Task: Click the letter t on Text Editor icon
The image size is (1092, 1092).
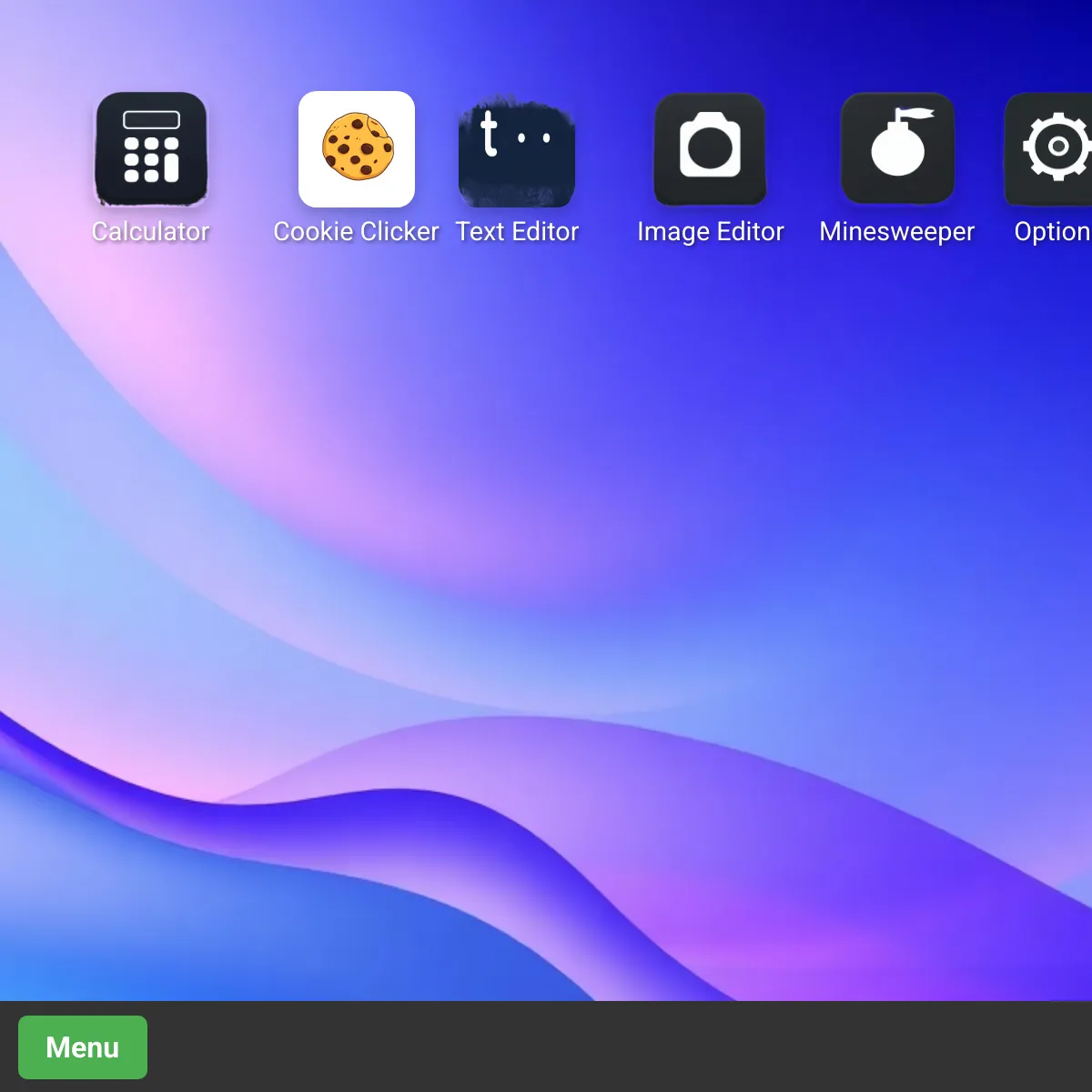Action: tap(489, 134)
